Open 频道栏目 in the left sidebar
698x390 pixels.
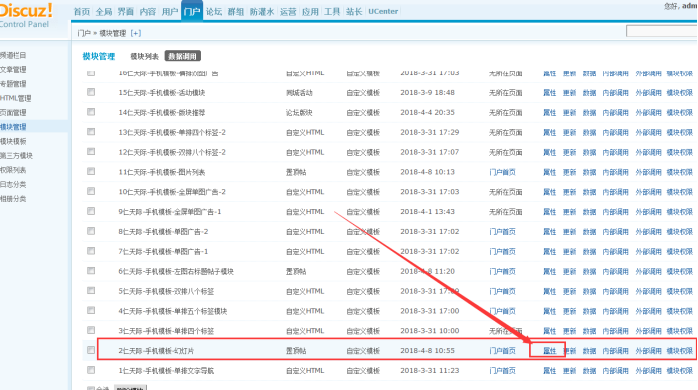(x=13, y=55)
